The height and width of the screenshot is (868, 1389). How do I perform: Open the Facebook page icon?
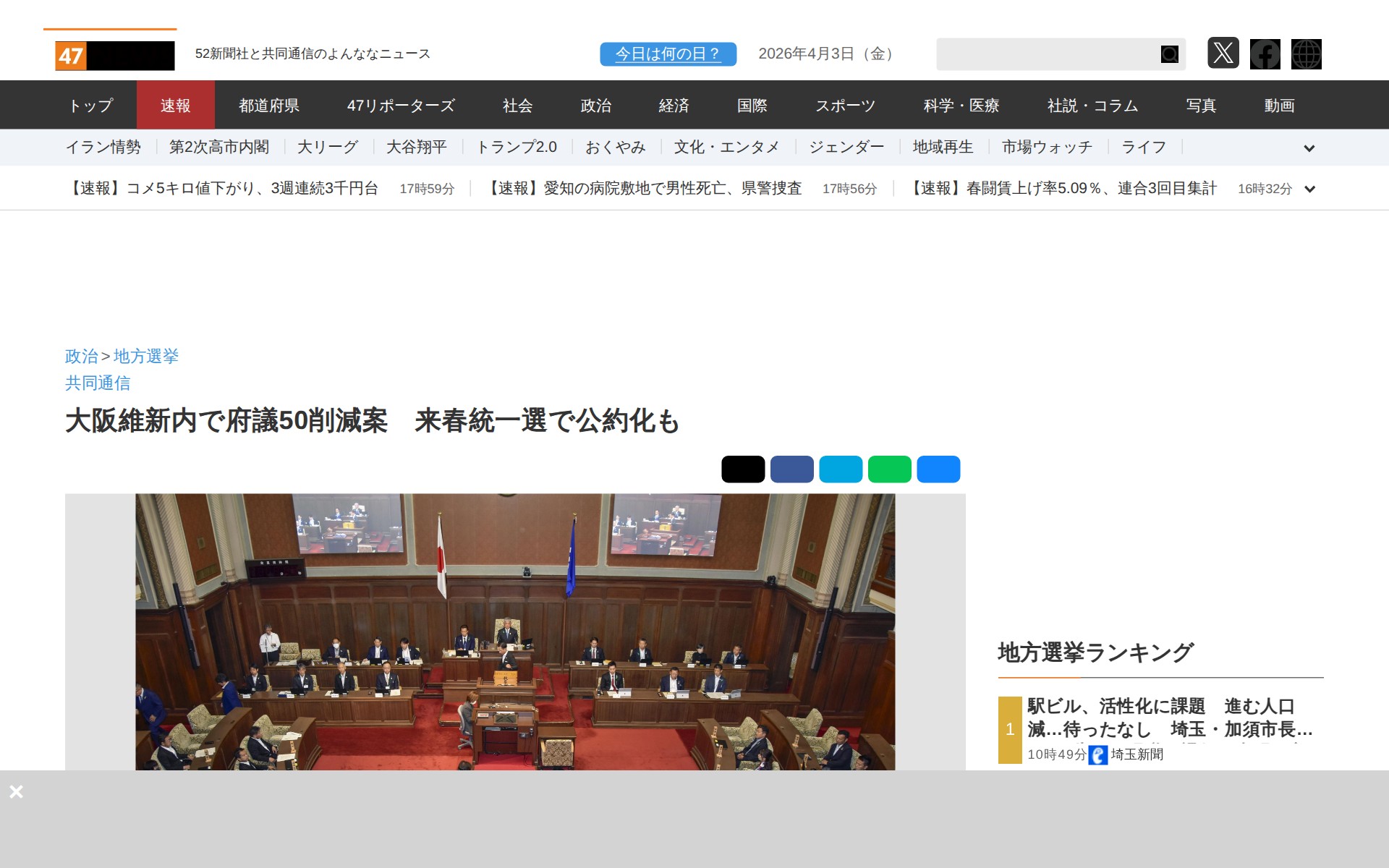pyautogui.click(x=1265, y=54)
